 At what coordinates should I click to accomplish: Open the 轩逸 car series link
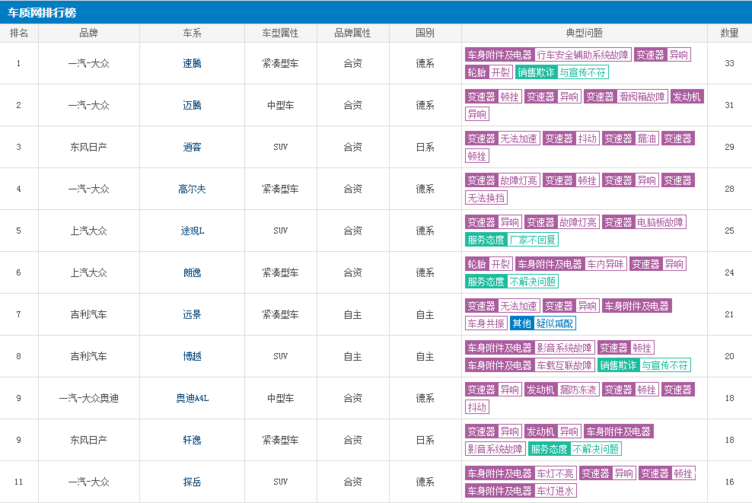pos(192,440)
